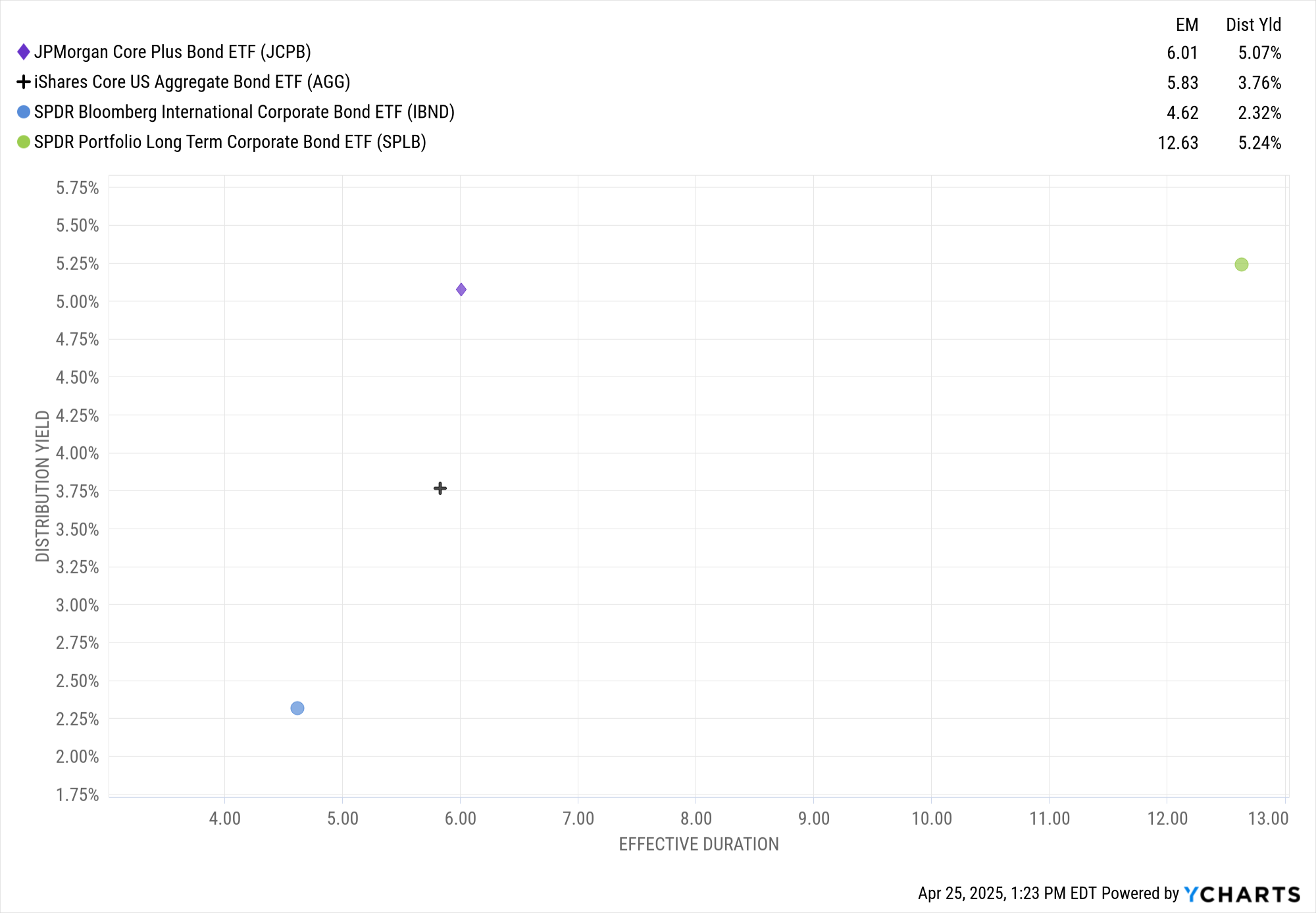Click the Distribution Yield axis title
Image resolution: width=1316 pixels, height=913 pixels.
pyautogui.click(x=43, y=486)
